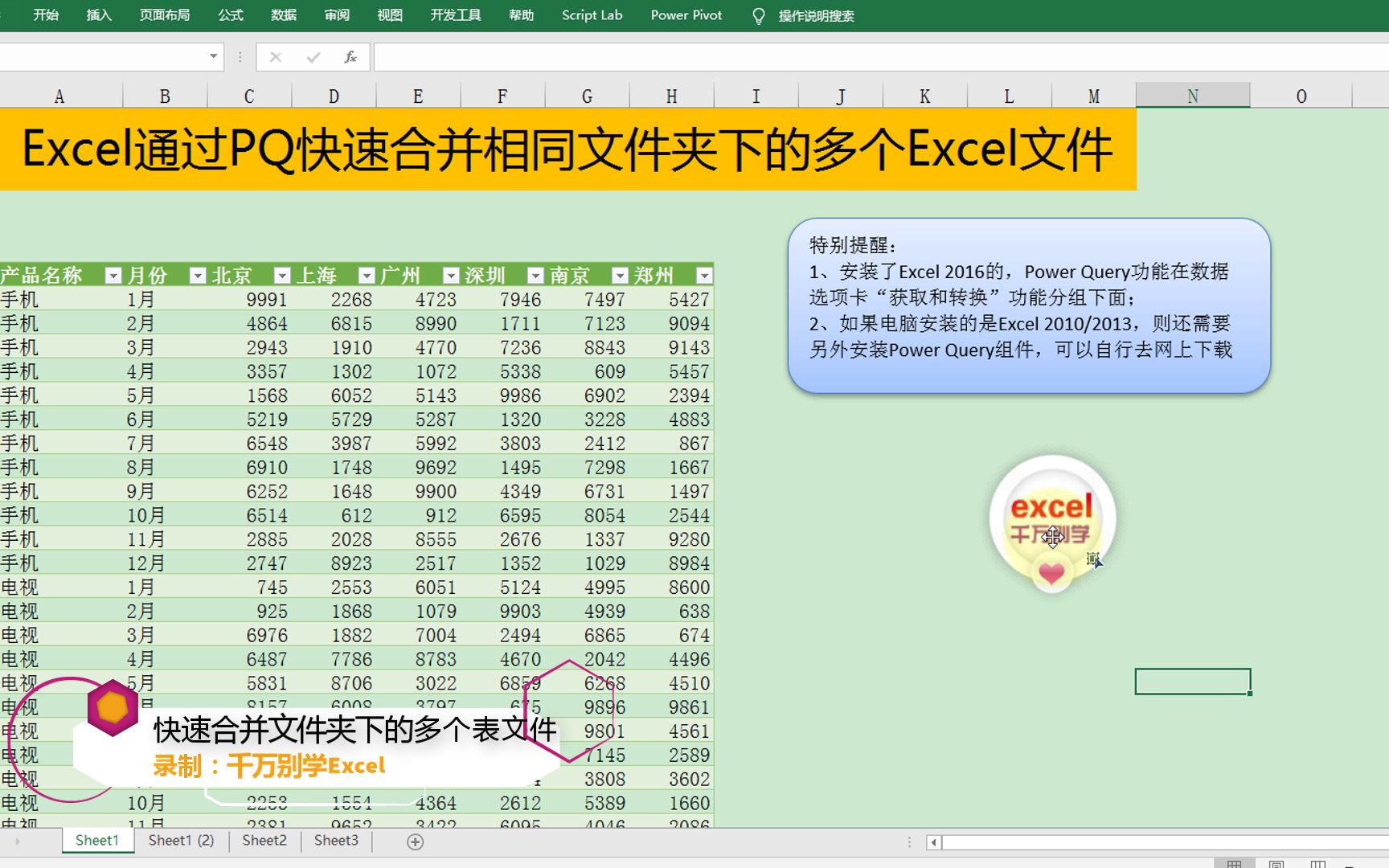This screenshot has width=1389, height=868.
Task: Select the excel 千万别学 logo image
Action: point(1052,523)
